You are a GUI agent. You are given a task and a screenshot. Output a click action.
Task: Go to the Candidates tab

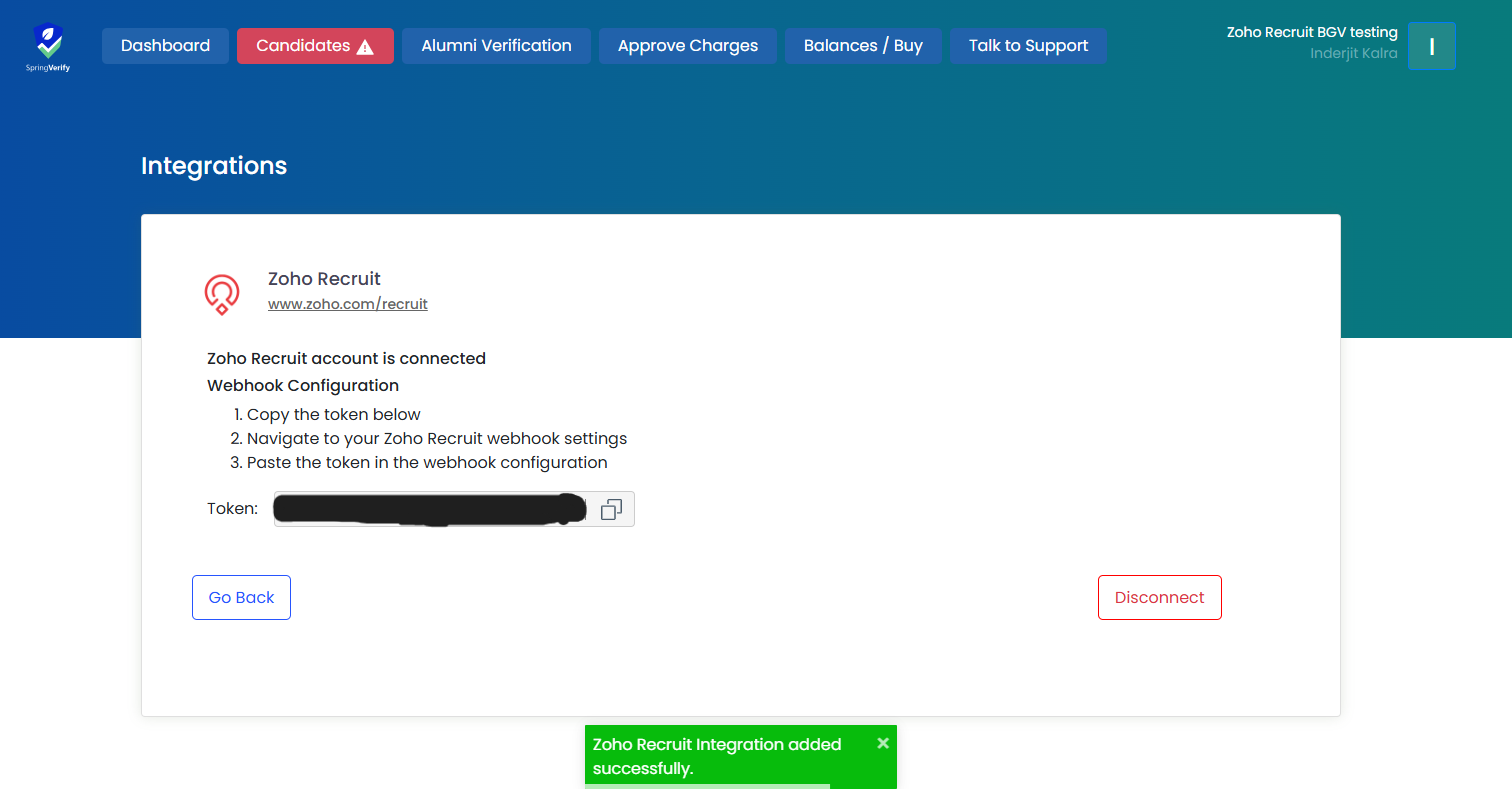(x=315, y=46)
